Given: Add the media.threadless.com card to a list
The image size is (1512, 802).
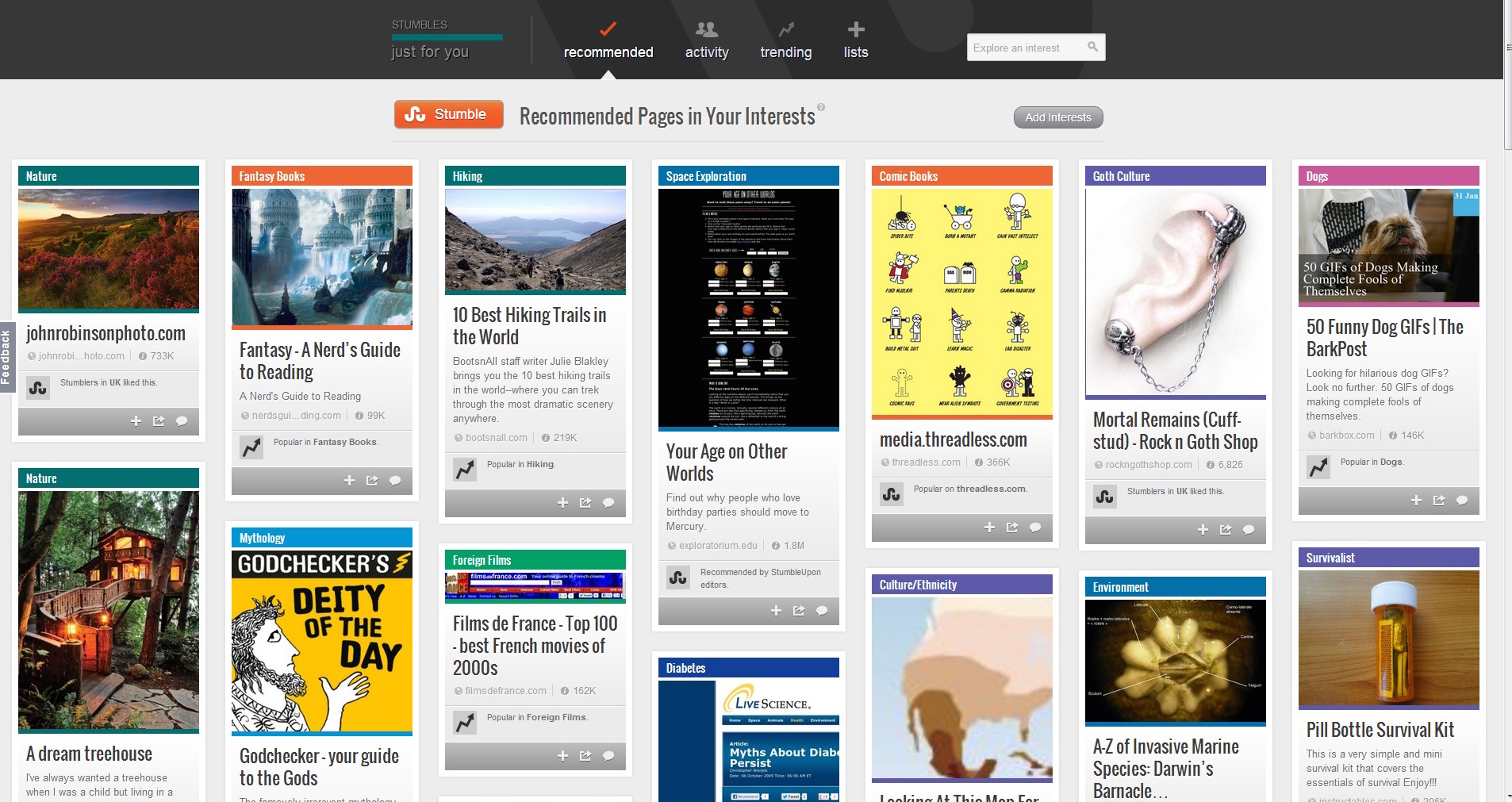Looking at the screenshot, I should (989, 528).
